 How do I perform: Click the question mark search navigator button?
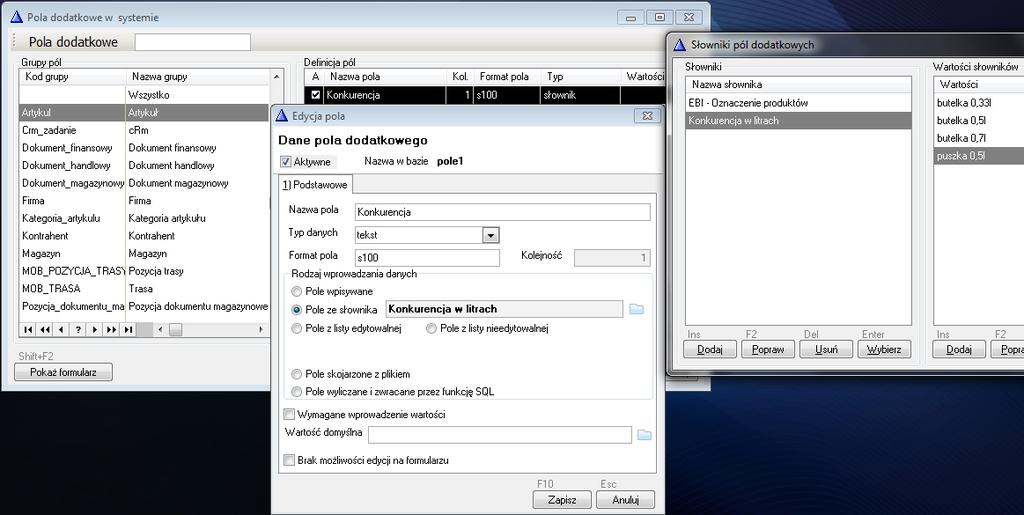(78, 330)
